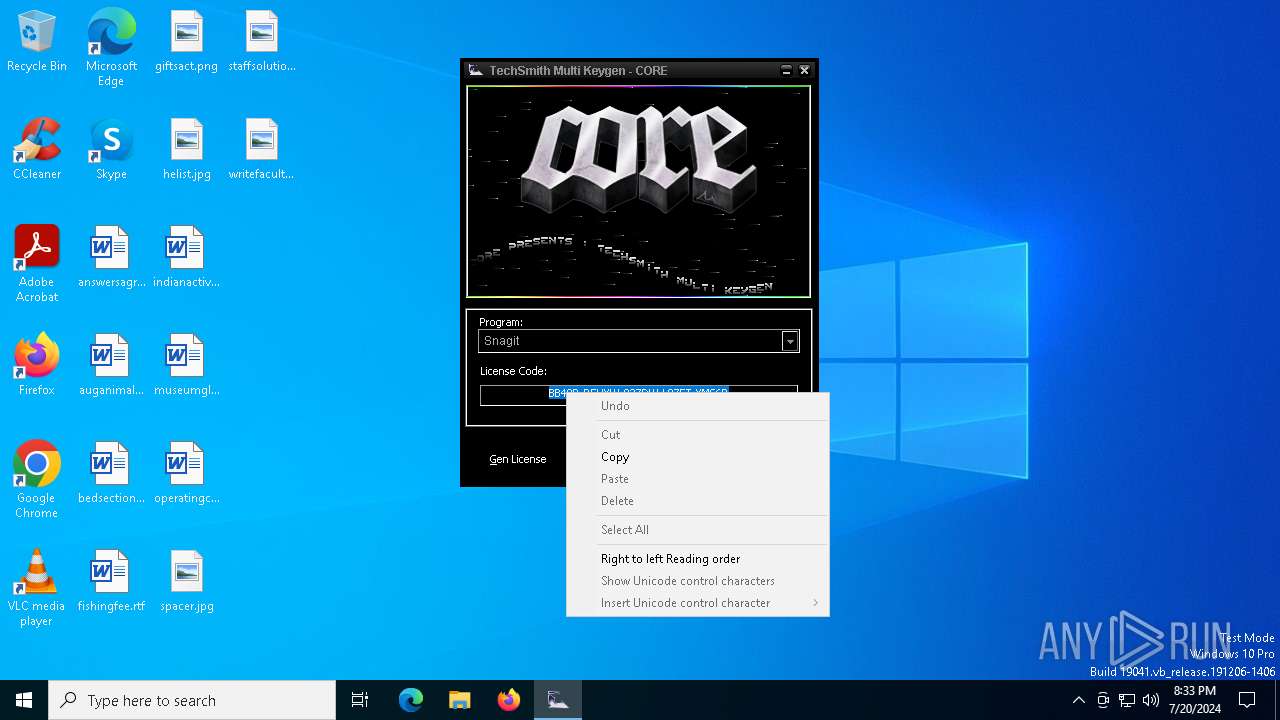Open the notification center icon
The image size is (1280, 720).
click(x=1247, y=700)
